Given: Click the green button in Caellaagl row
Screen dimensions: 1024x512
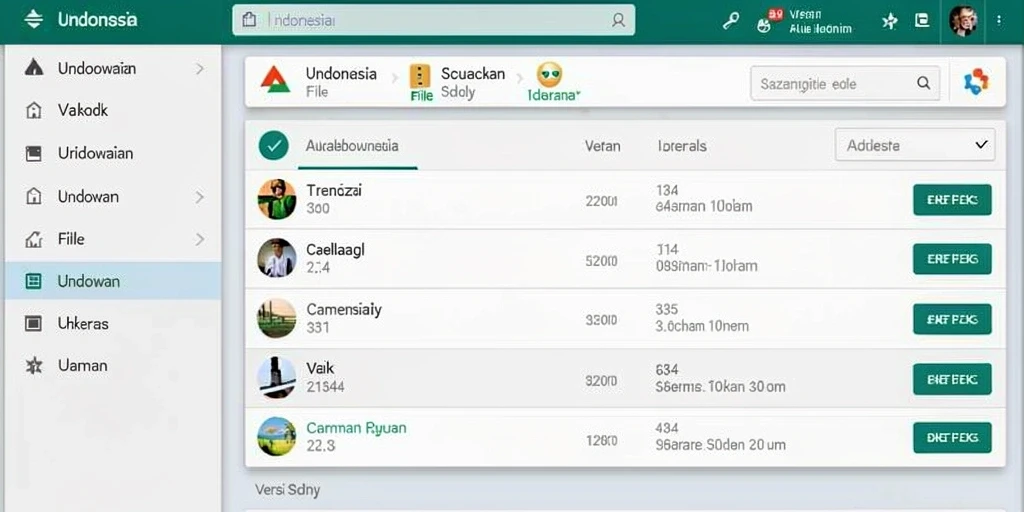Looking at the screenshot, I should pos(952,259).
